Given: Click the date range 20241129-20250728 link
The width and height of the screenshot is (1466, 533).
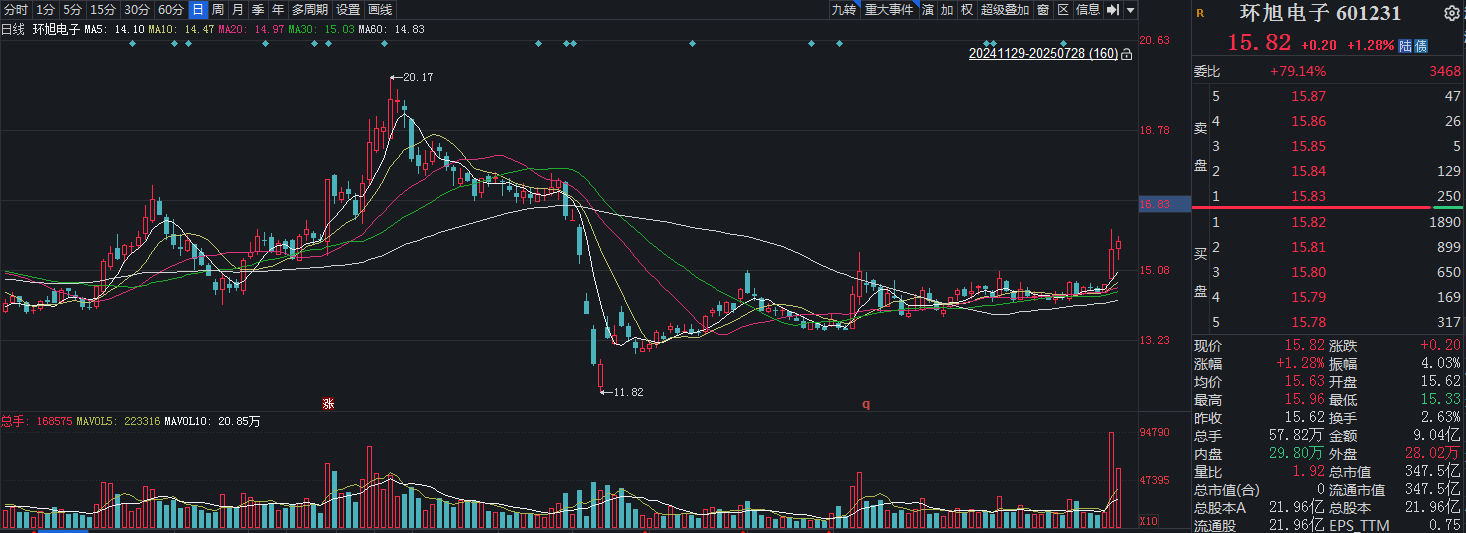Looking at the screenshot, I should [x=1043, y=54].
